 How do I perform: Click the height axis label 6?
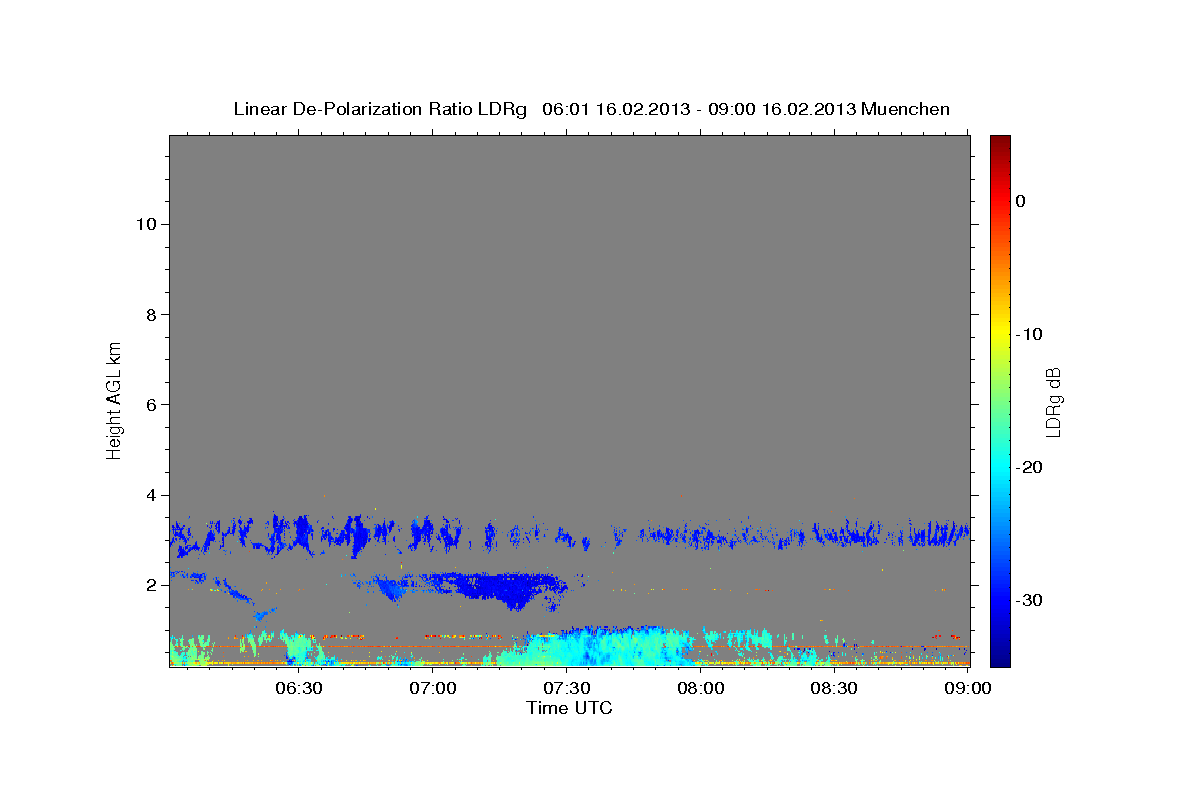pyautogui.click(x=150, y=404)
